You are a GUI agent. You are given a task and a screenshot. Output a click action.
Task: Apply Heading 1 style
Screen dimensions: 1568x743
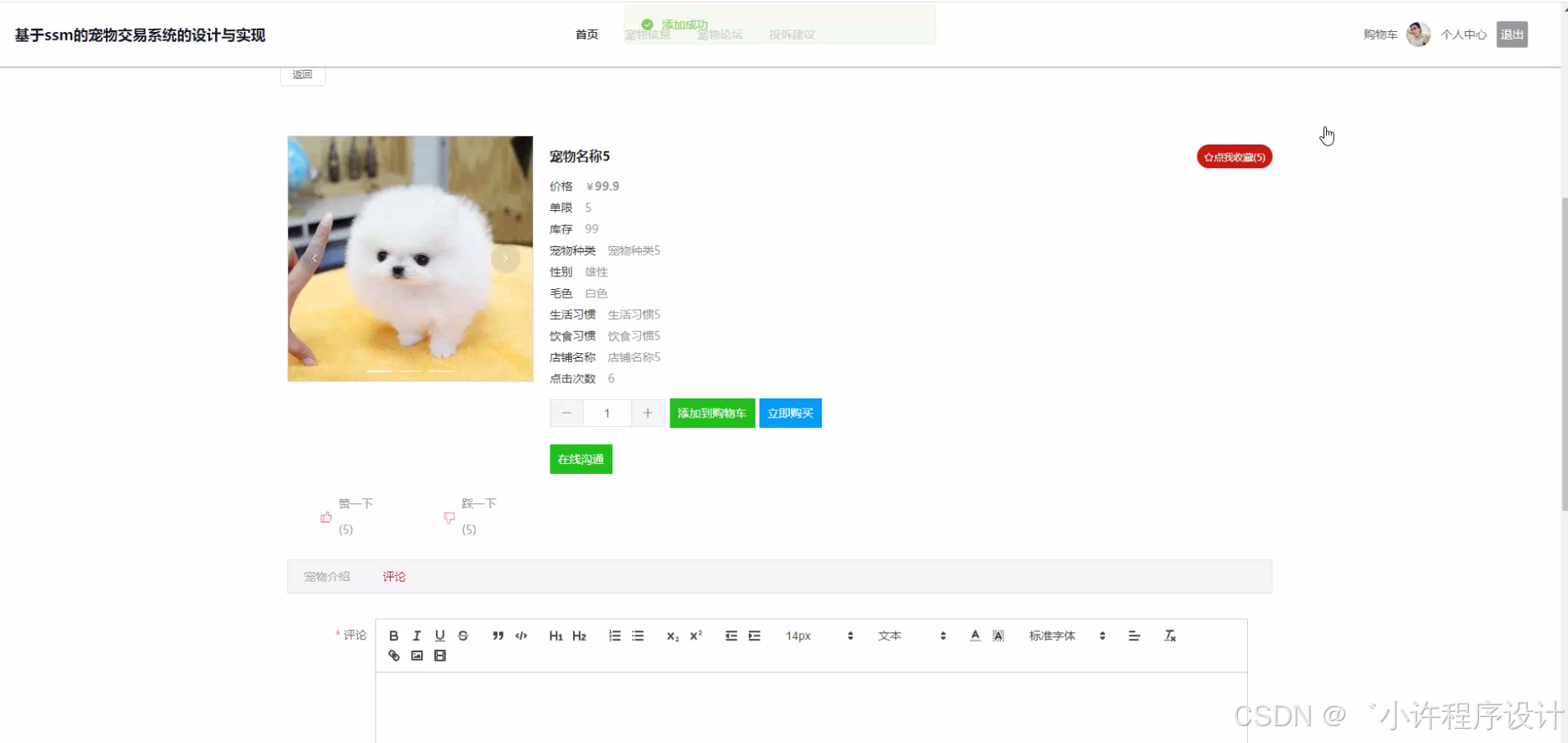555,636
